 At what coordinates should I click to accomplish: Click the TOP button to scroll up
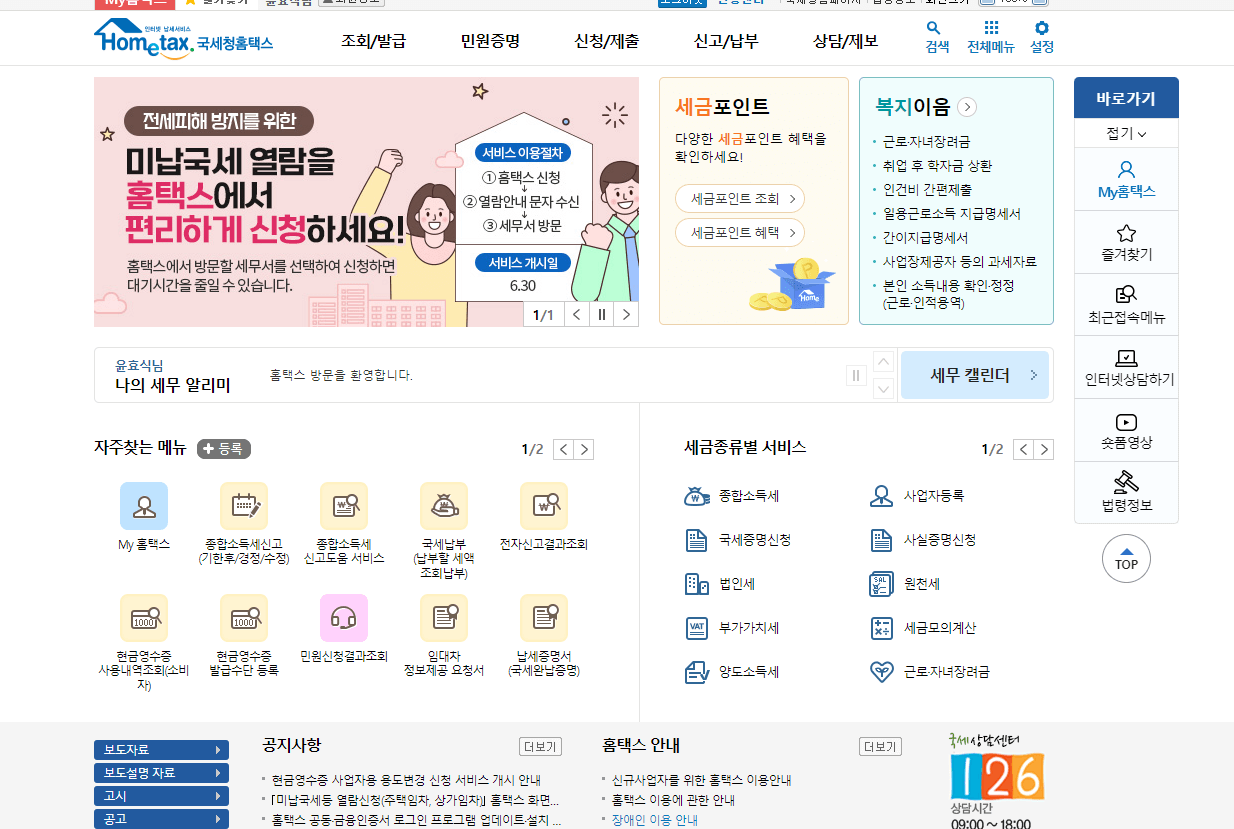(1126, 559)
